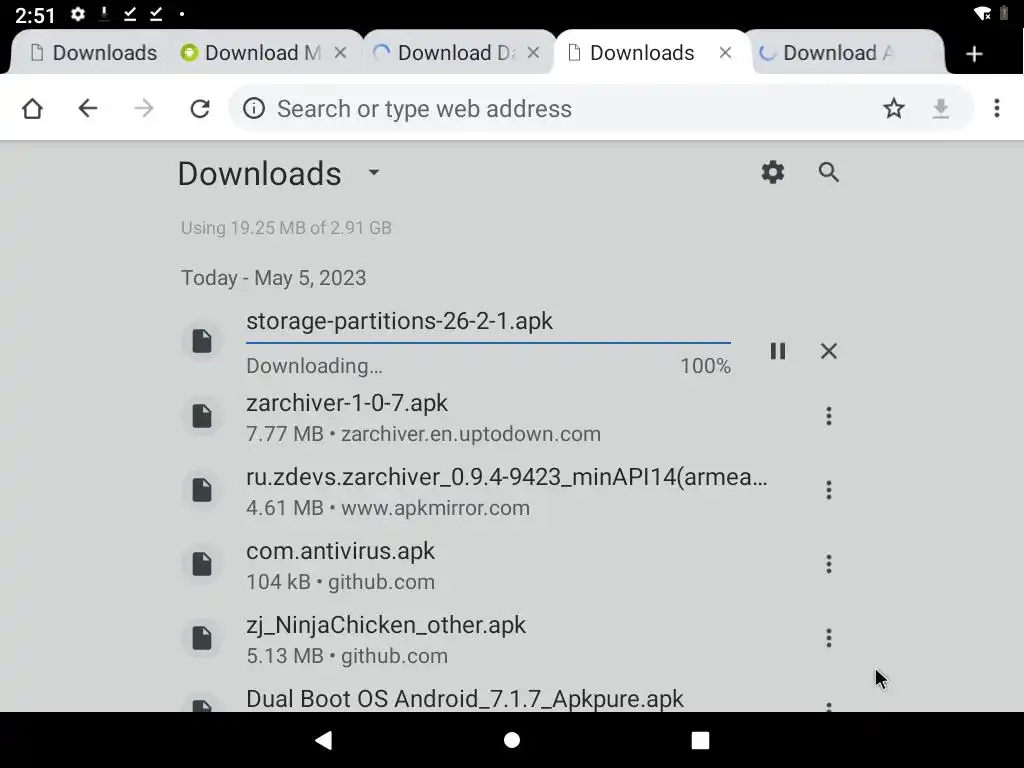Click 'Using 19.25 MB of 2.91 GB' text
Screen dimensions: 1024x768
coord(286,228)
